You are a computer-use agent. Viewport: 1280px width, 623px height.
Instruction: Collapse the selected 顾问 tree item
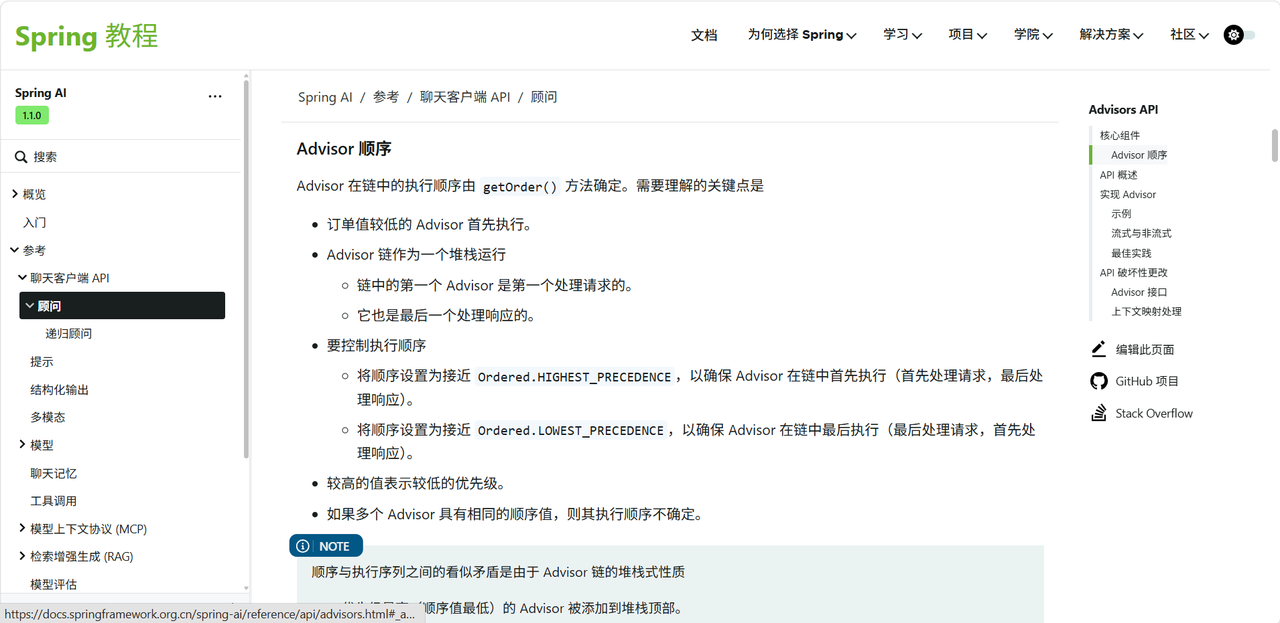(30, 306)
